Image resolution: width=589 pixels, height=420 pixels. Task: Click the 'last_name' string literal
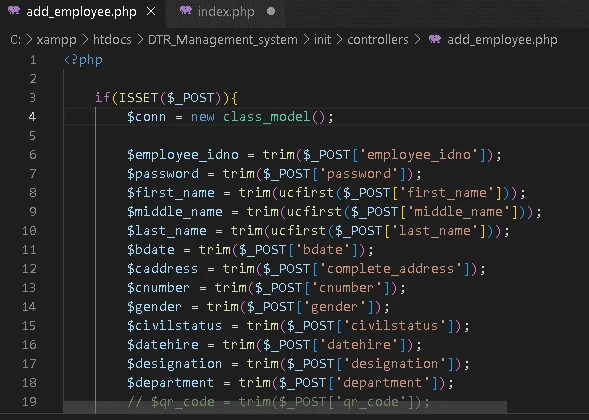click(x=434, y=231)
